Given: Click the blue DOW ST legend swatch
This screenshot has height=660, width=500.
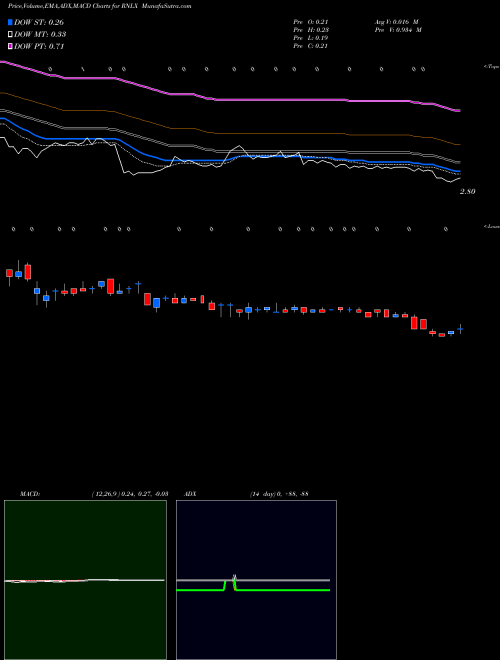Looking at the screenshot, I should (11, 22).
